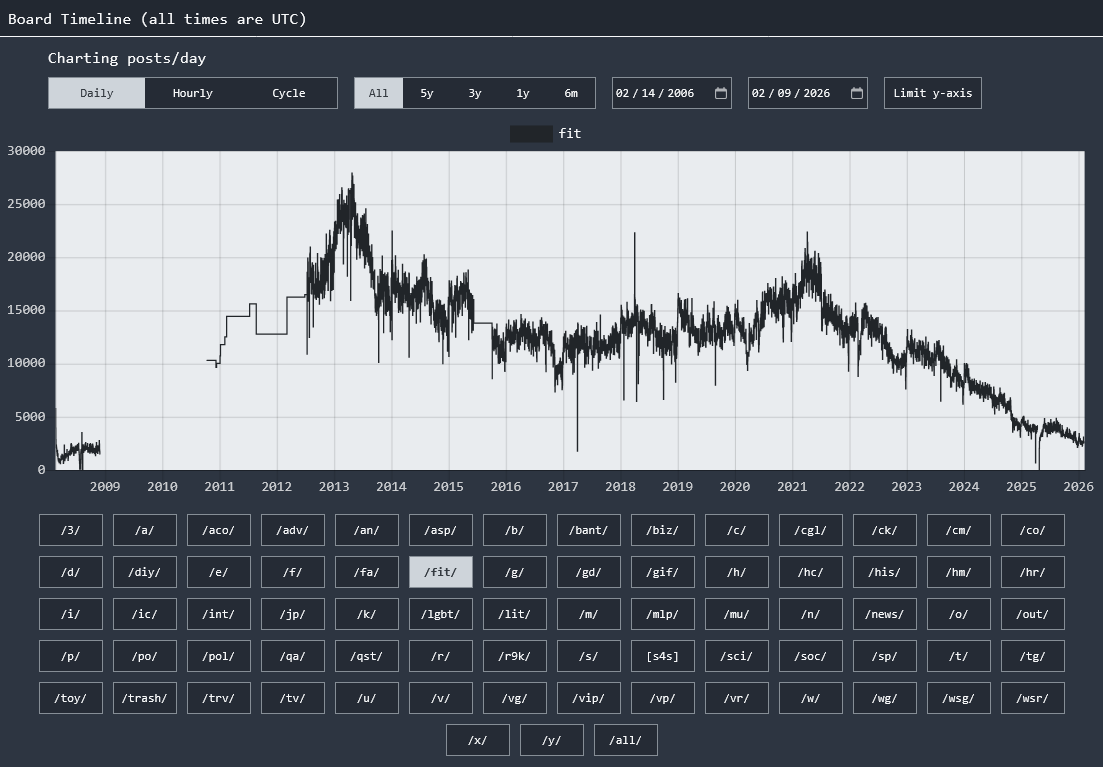Screen dimensions: 1103x767
Task: Edit the end date field 02/09/2026
Action: [808, 93]
